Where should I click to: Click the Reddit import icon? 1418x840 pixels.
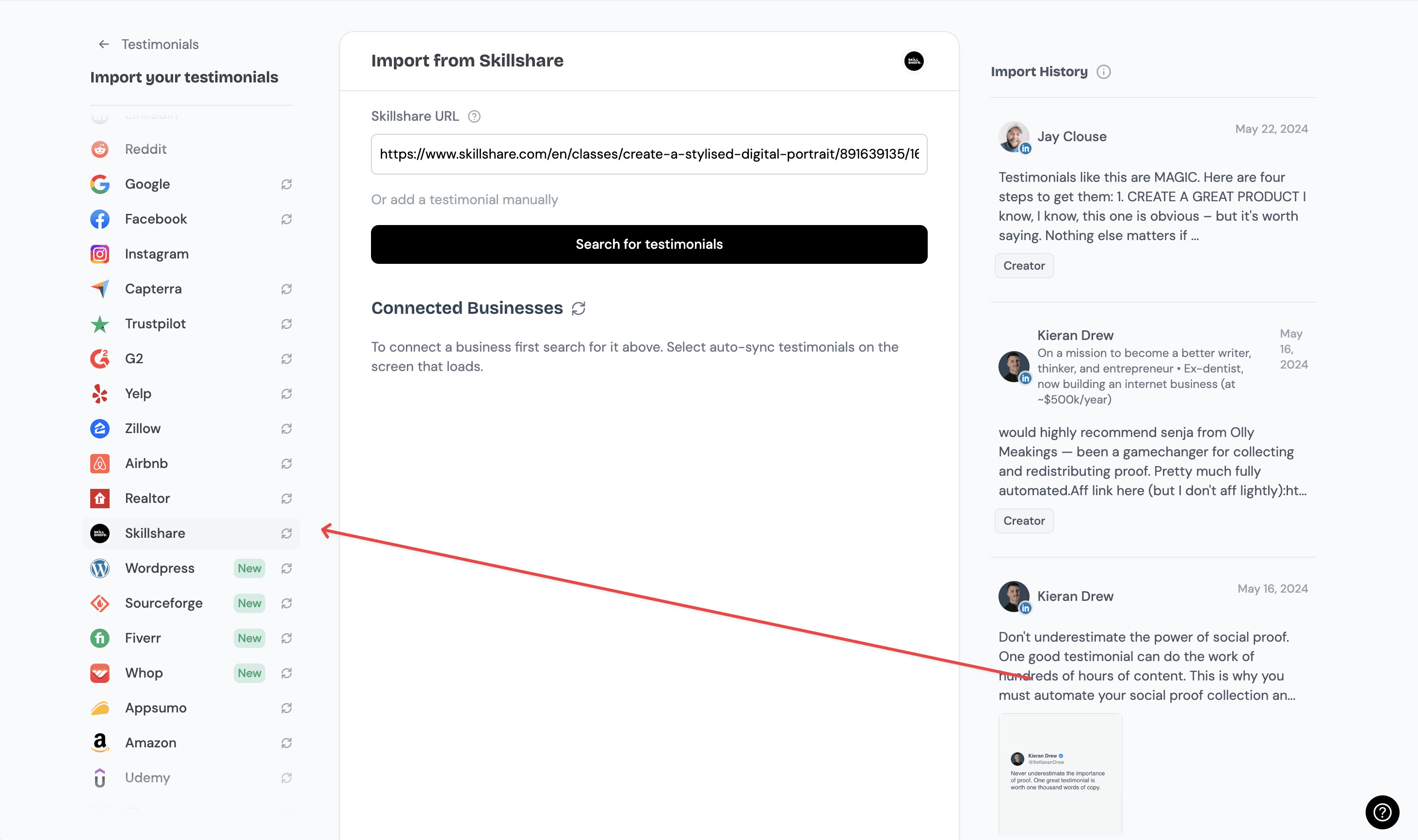click(x=100, y=149)
